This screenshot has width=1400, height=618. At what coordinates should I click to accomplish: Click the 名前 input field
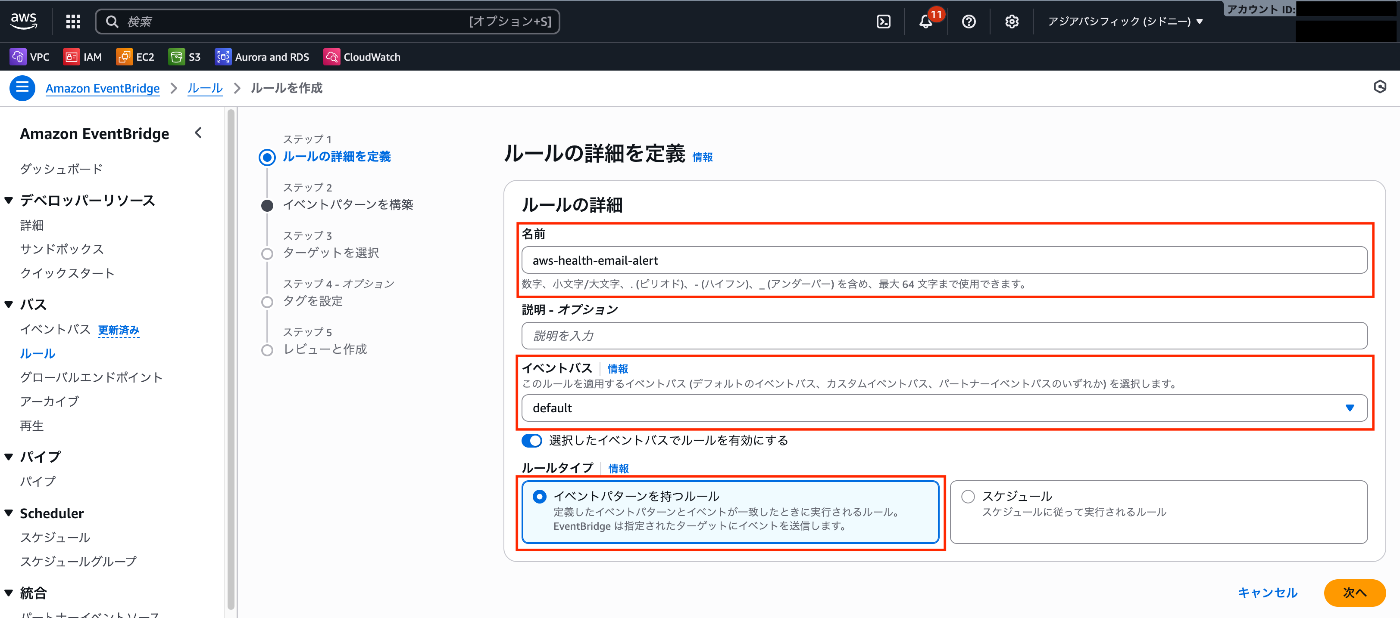(x=944, y=260)
